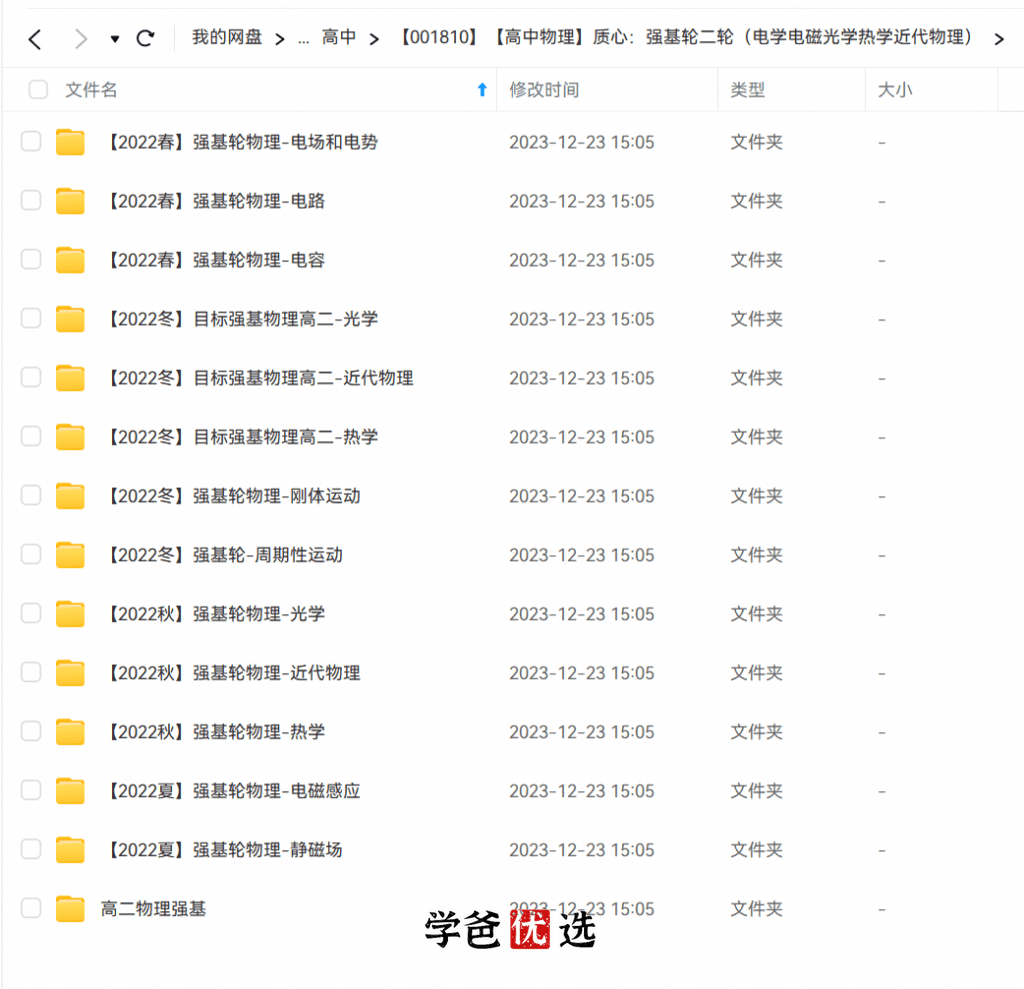Click the folder icon of 高二-光学
Screen dimensions: 1024x989
coord(70,319)
